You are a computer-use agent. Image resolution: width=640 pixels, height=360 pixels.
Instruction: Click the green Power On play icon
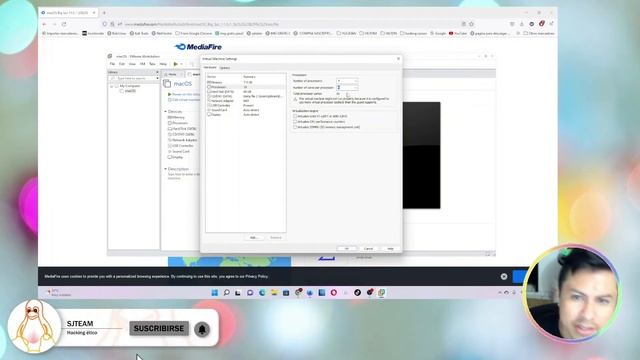(176, 64)
